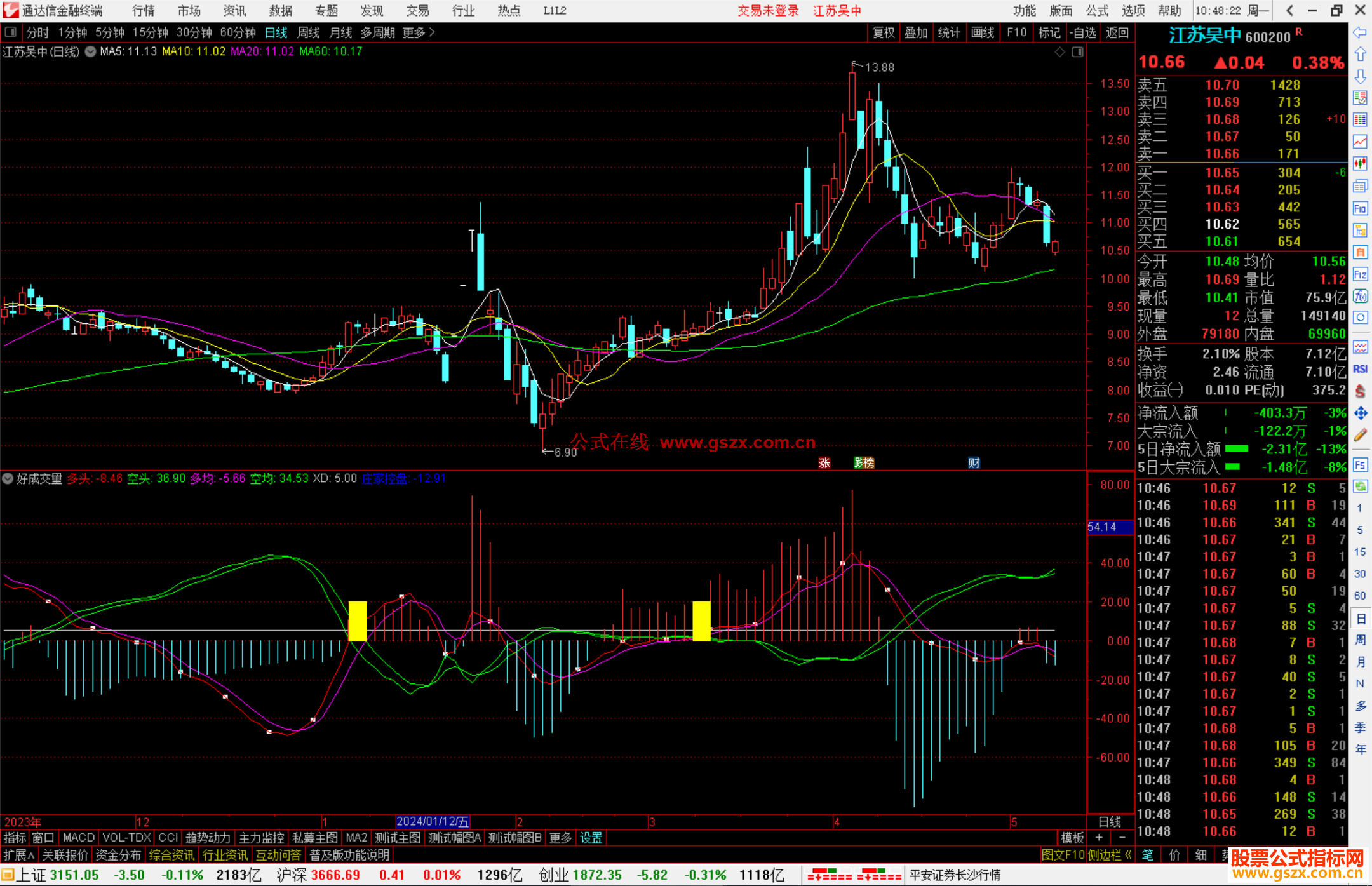Switch to the 周线 weekly period tab
This screenshot has height=886, width=1372.
309,32
